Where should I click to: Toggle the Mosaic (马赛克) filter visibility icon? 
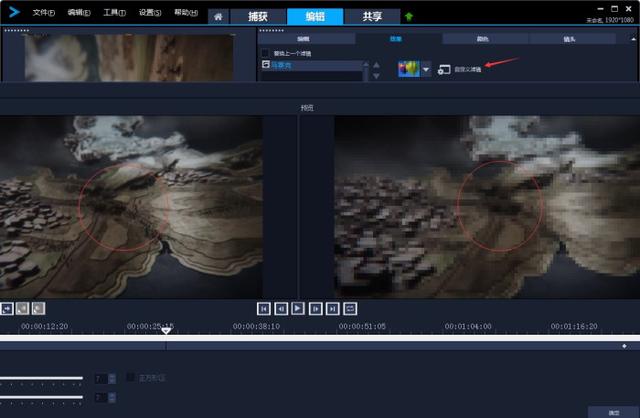pyautogui.click(x=266, y=64)
